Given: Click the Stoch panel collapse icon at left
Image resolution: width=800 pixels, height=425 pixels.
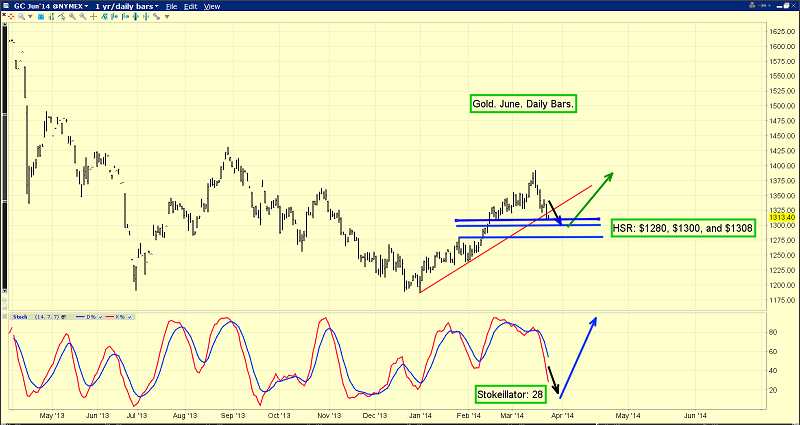Looking at the screenshot, I should pos(6,317).
